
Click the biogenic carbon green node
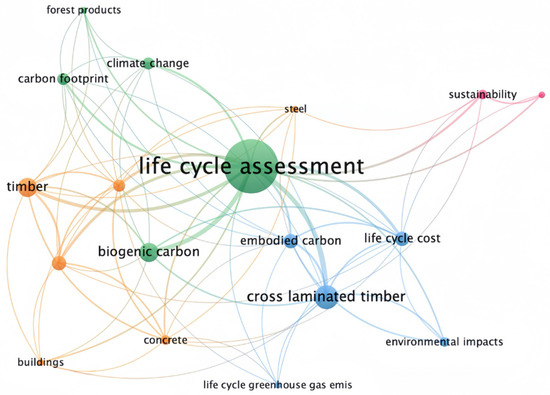coord(149,252)
